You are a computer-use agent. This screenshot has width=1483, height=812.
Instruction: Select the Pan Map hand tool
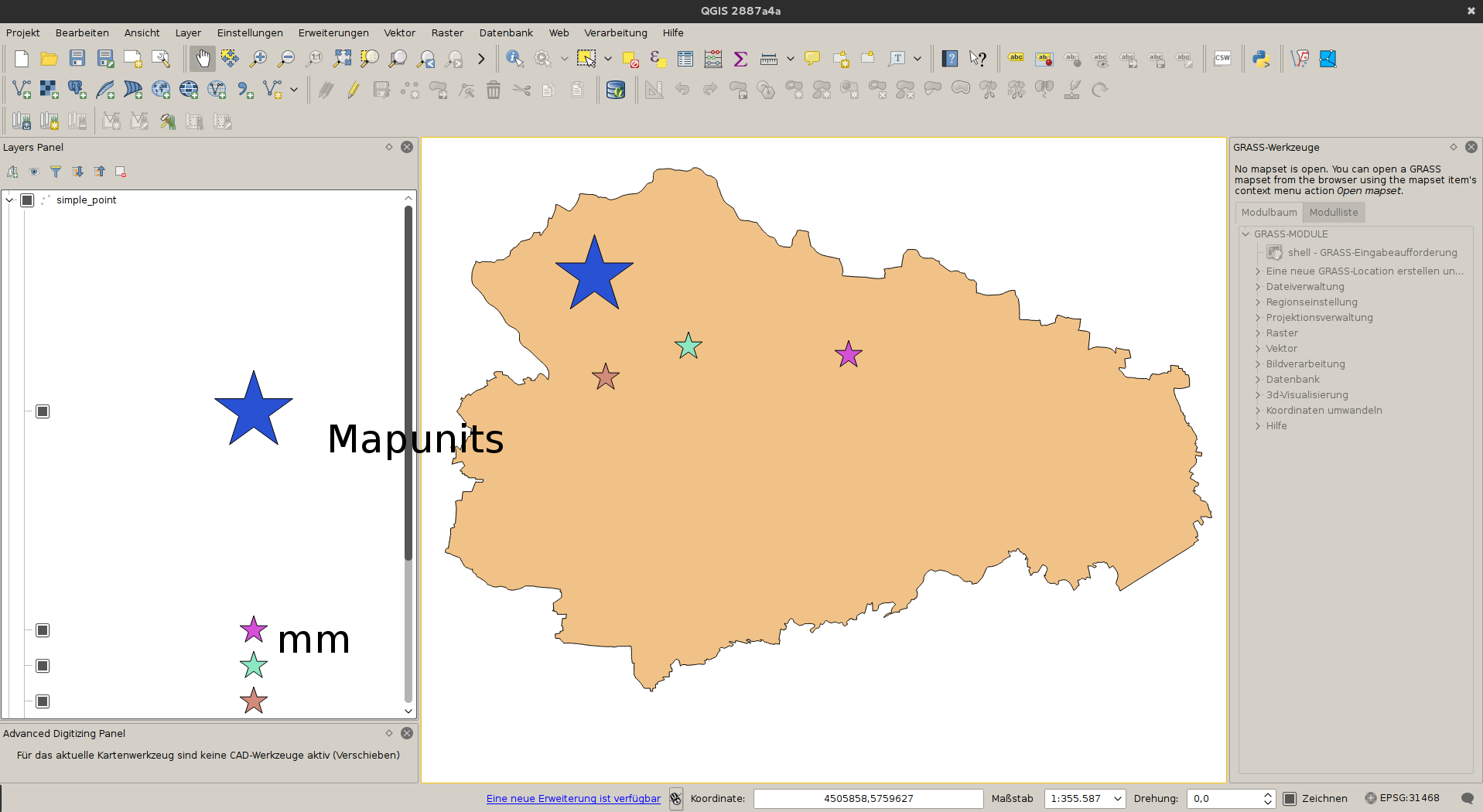click(x=203, y=59)
